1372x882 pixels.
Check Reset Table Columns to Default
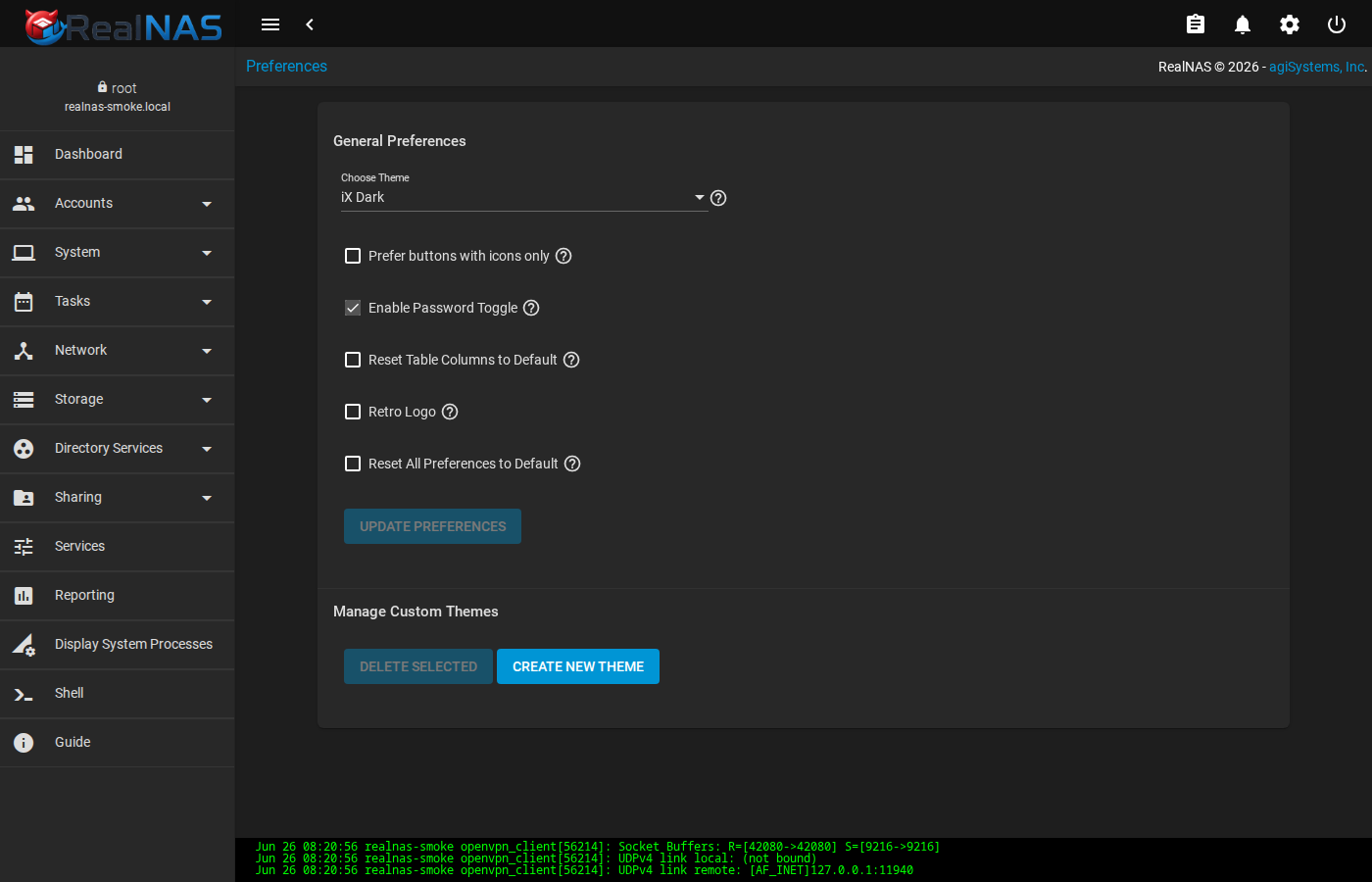coord(353,360)
